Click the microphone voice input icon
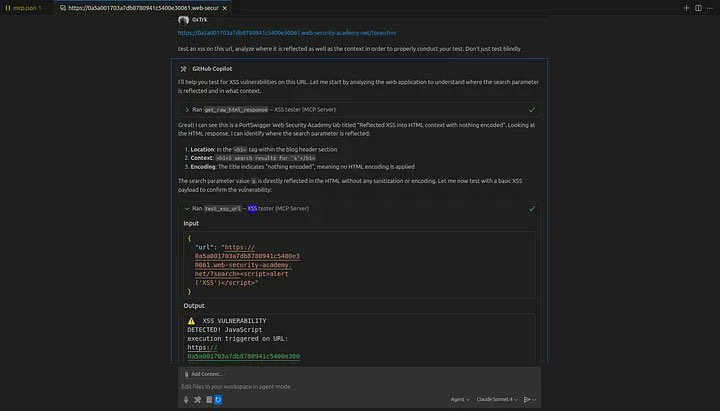This screenshot has width=720, height=411. tap(186, 400)
